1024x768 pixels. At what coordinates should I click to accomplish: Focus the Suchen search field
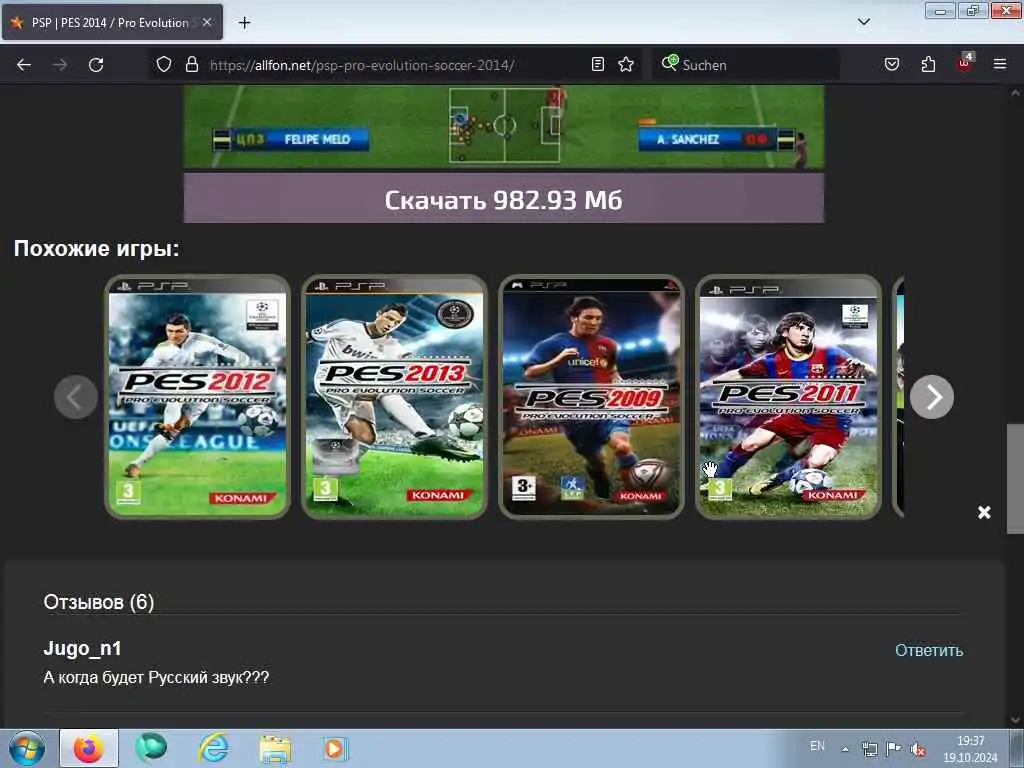coord(746,65)
